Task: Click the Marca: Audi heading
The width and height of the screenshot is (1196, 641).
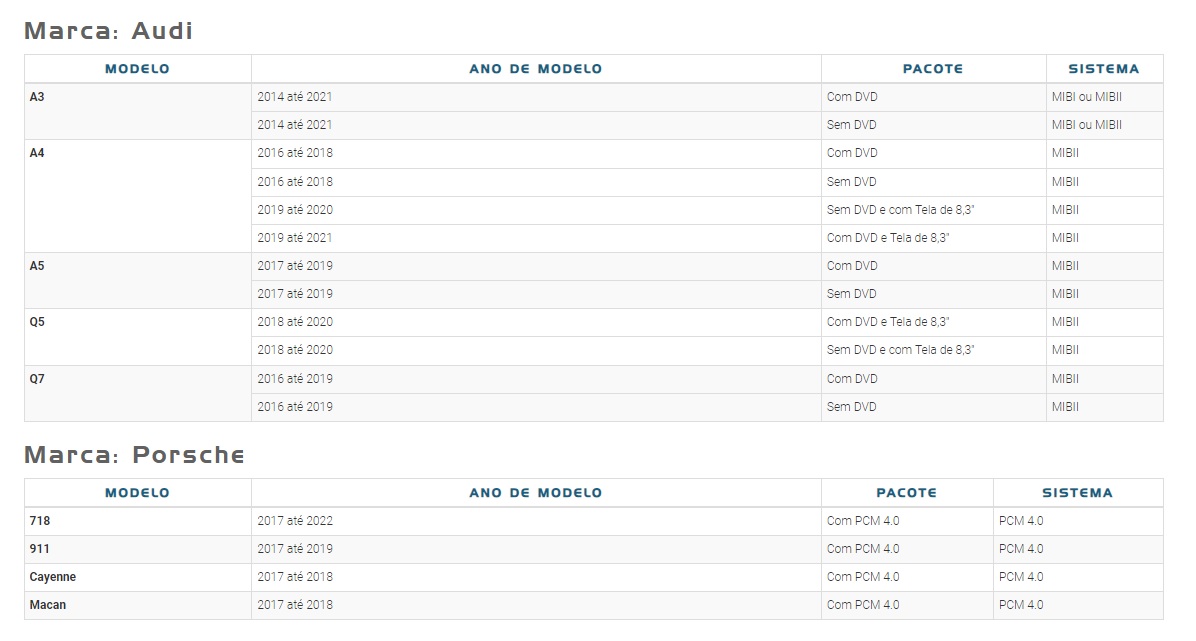Action: click(108, 31)
